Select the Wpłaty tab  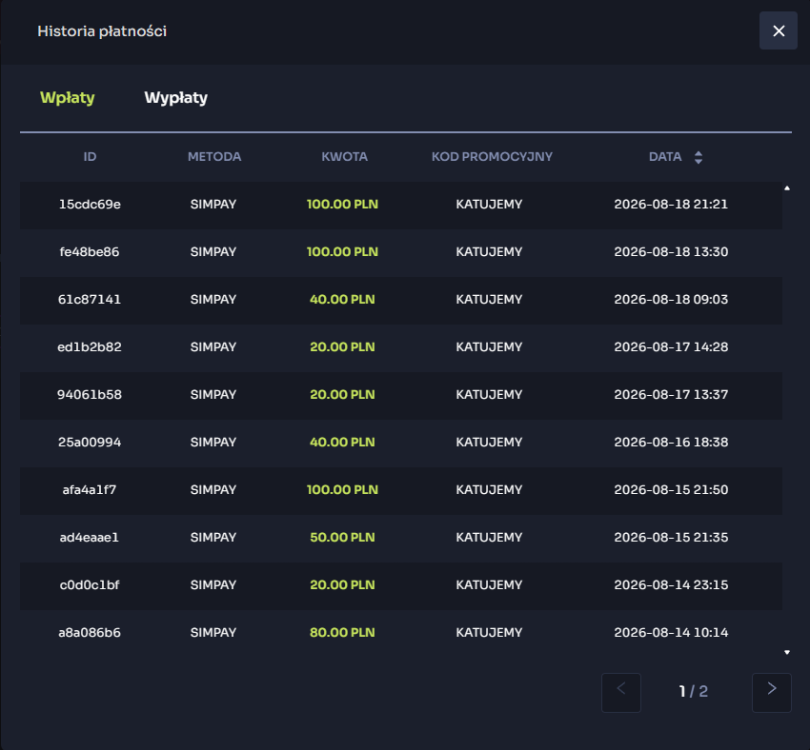point(67,98)
